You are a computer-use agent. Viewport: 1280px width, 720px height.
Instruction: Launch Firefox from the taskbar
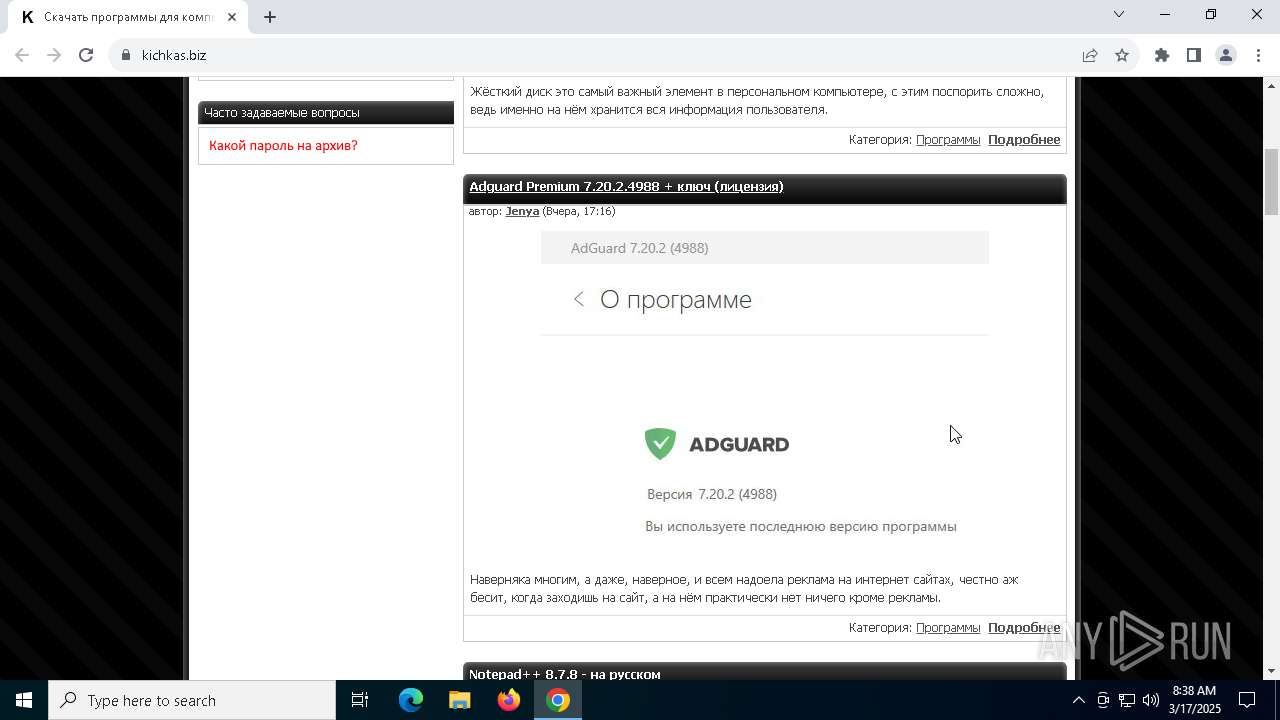click(509, 700)
